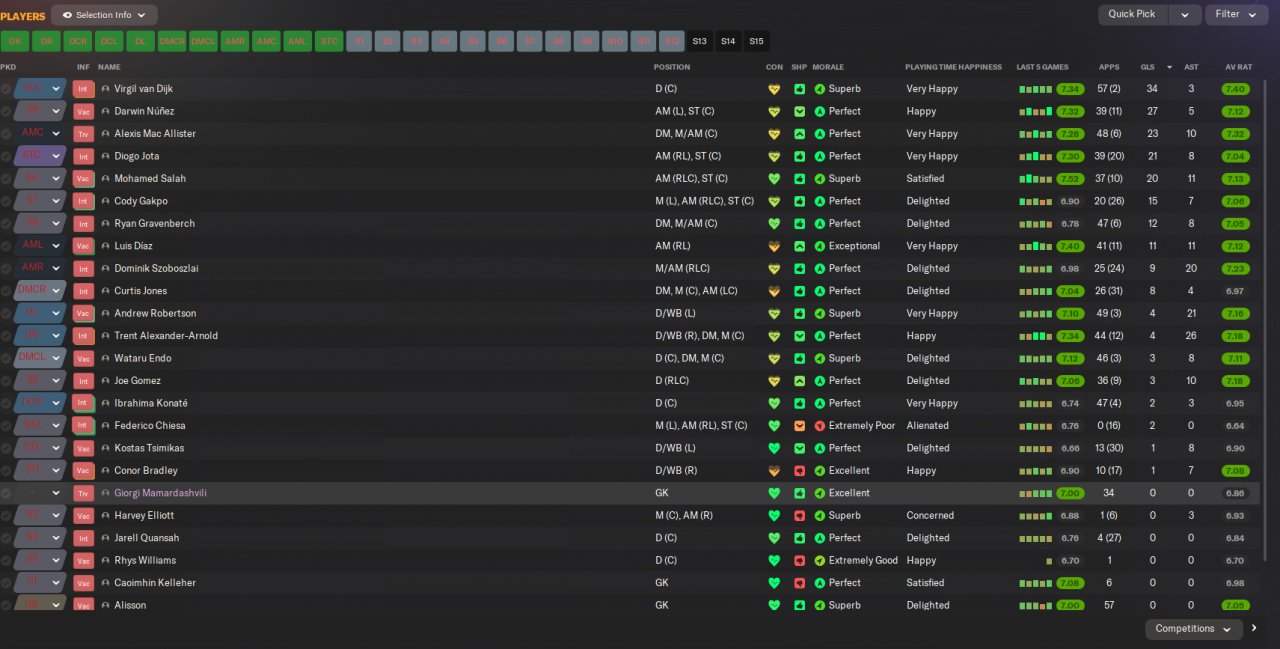Click Federico Chiesa's Extremely Poor morale icon
Screen dimensions: 1280x649
pyautogui.click(x=820, y=426)
